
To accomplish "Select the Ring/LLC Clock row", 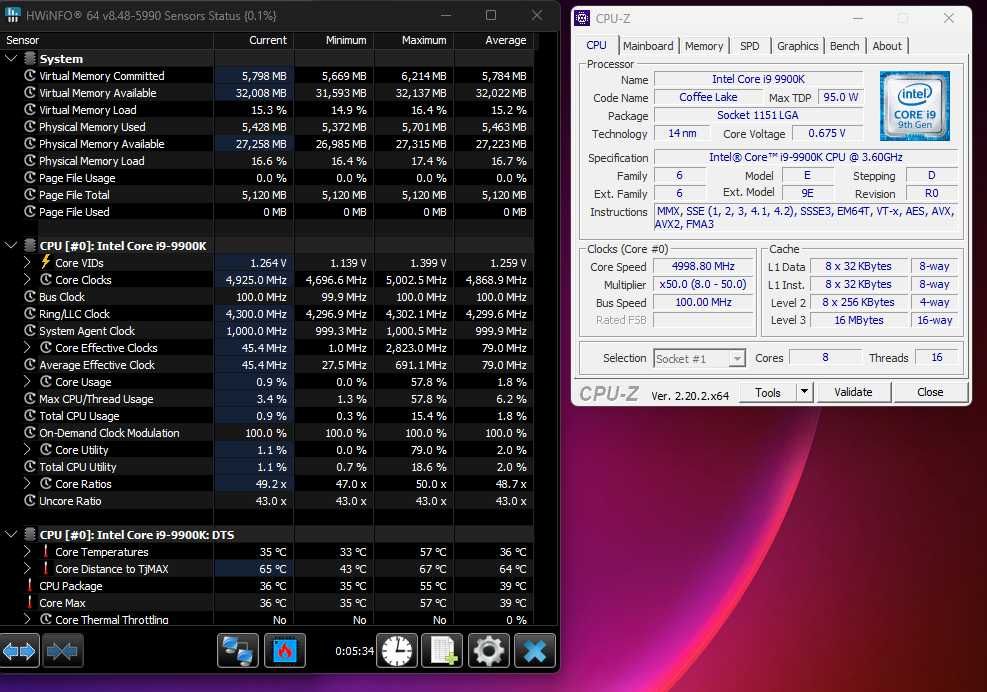I will point(267,314).
